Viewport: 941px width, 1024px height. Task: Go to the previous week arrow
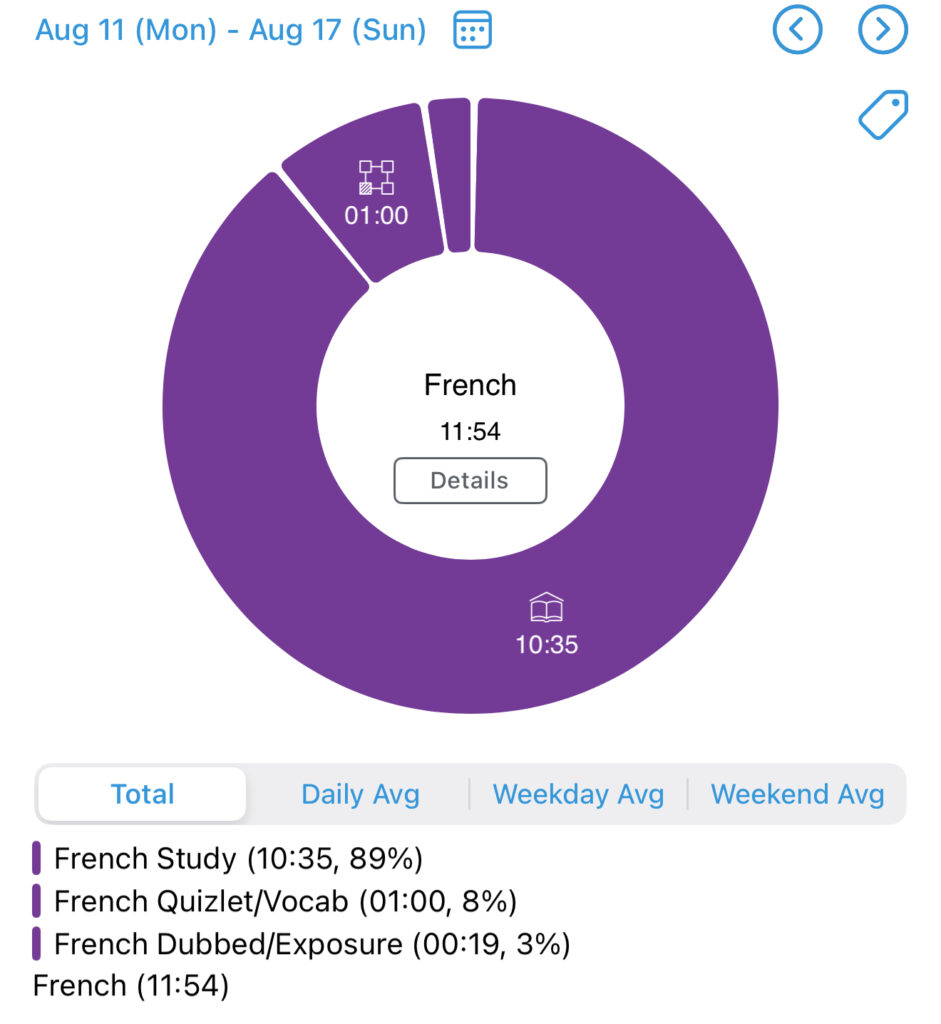(797, 30)
